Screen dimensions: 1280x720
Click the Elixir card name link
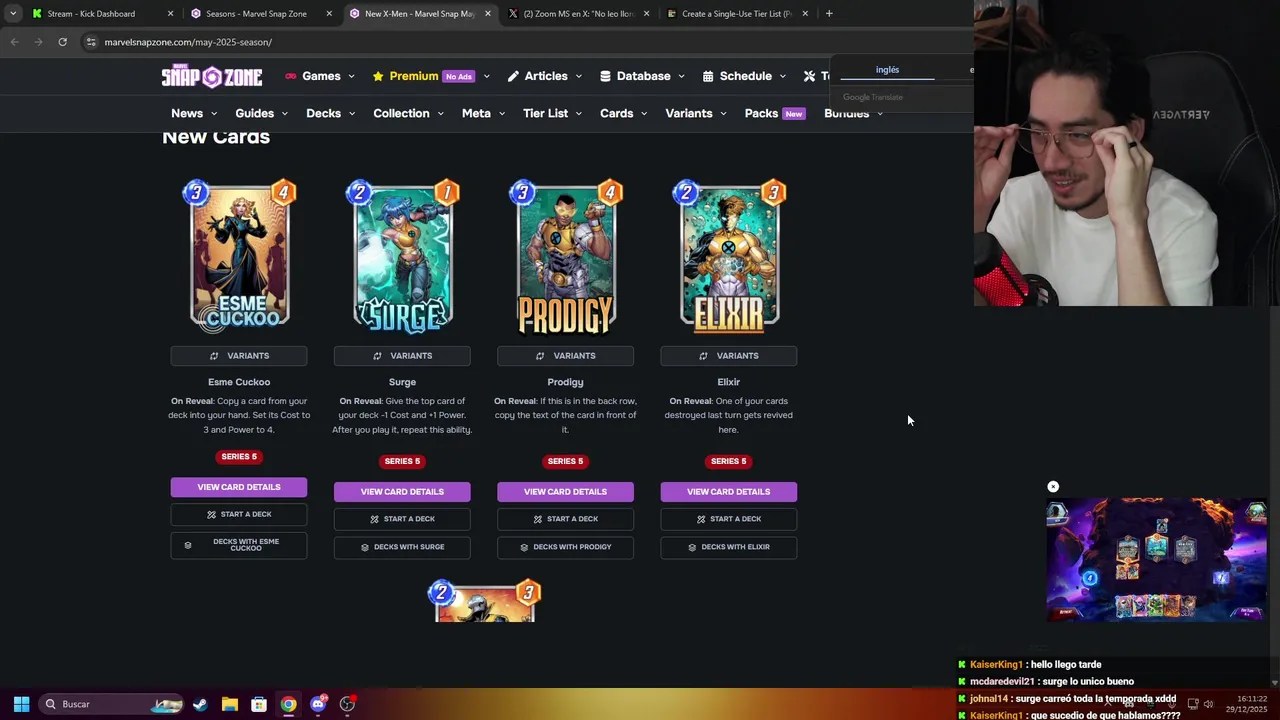(728, 382)
